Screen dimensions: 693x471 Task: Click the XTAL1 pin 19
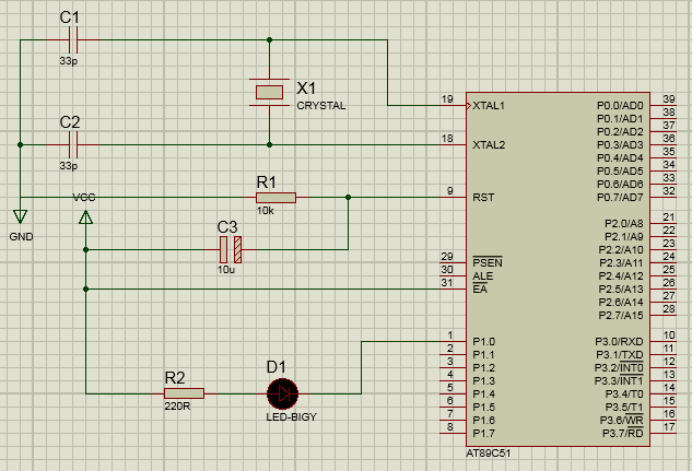click(x=453, y=105)
